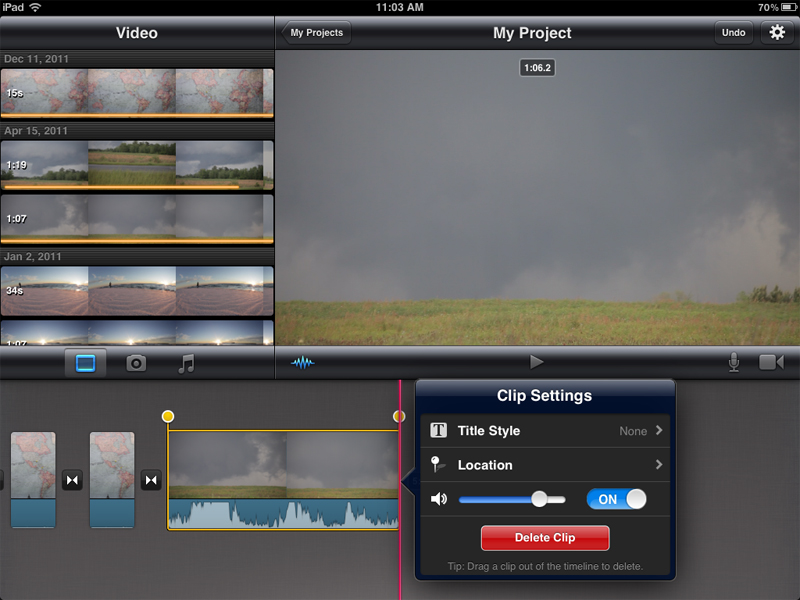
Task: Select the 1:19 field video clip
Action: 137,165
